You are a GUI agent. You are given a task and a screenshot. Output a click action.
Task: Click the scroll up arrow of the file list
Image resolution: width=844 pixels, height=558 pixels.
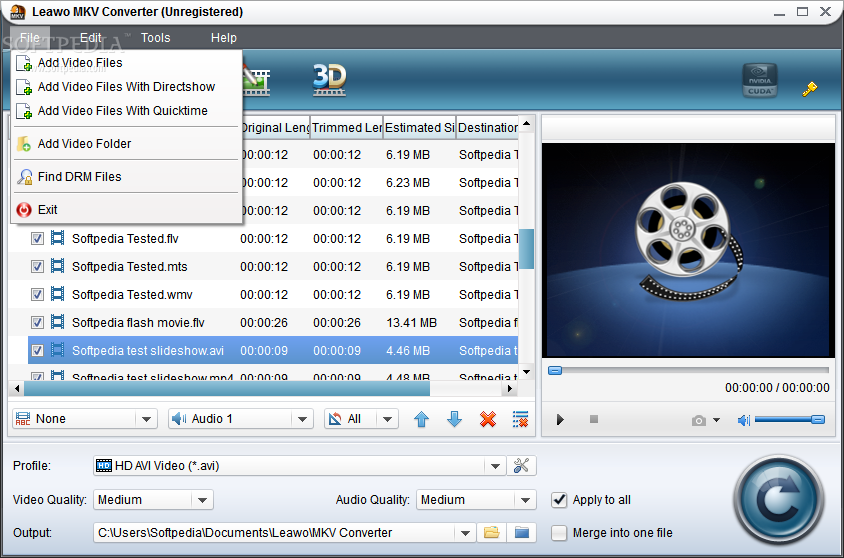526,123
